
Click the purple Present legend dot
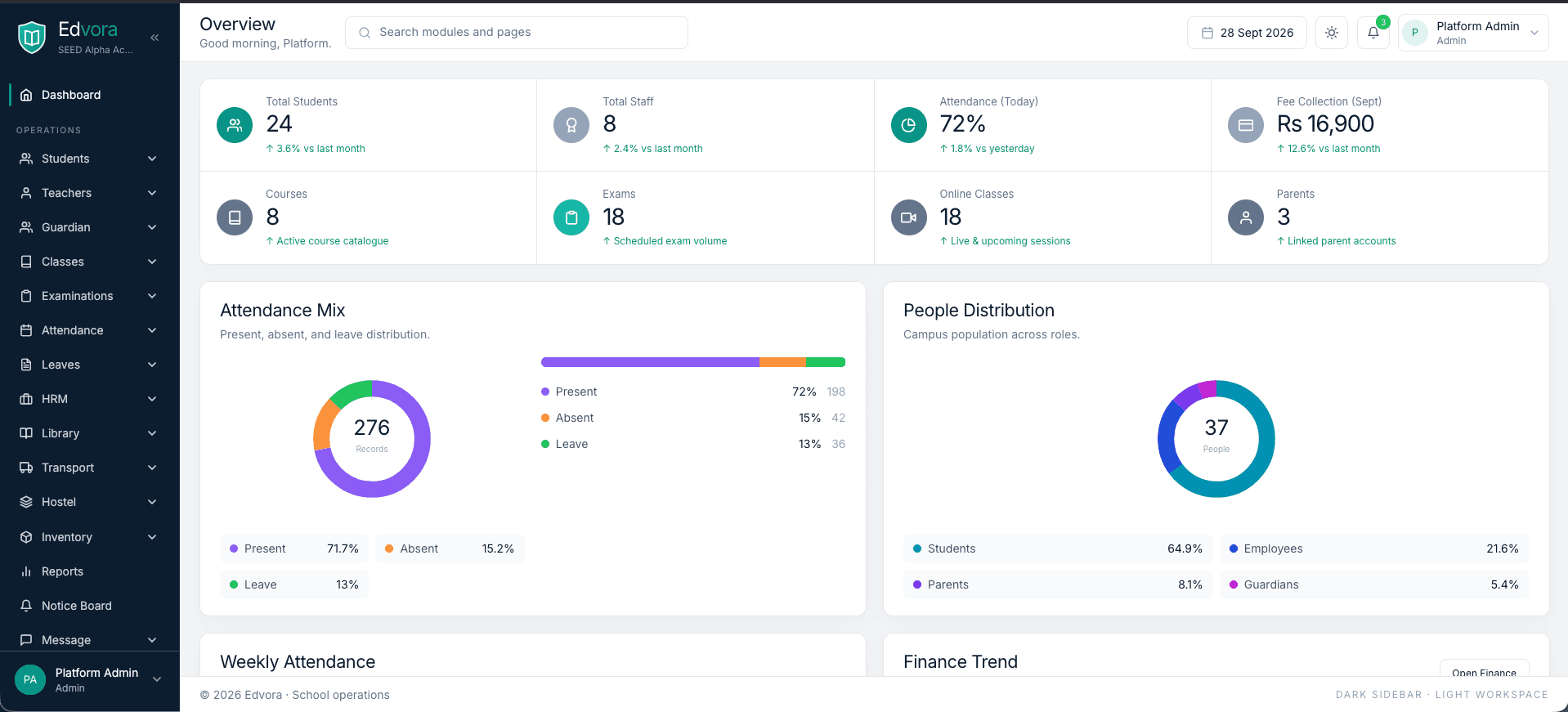(x=545, y=392)
